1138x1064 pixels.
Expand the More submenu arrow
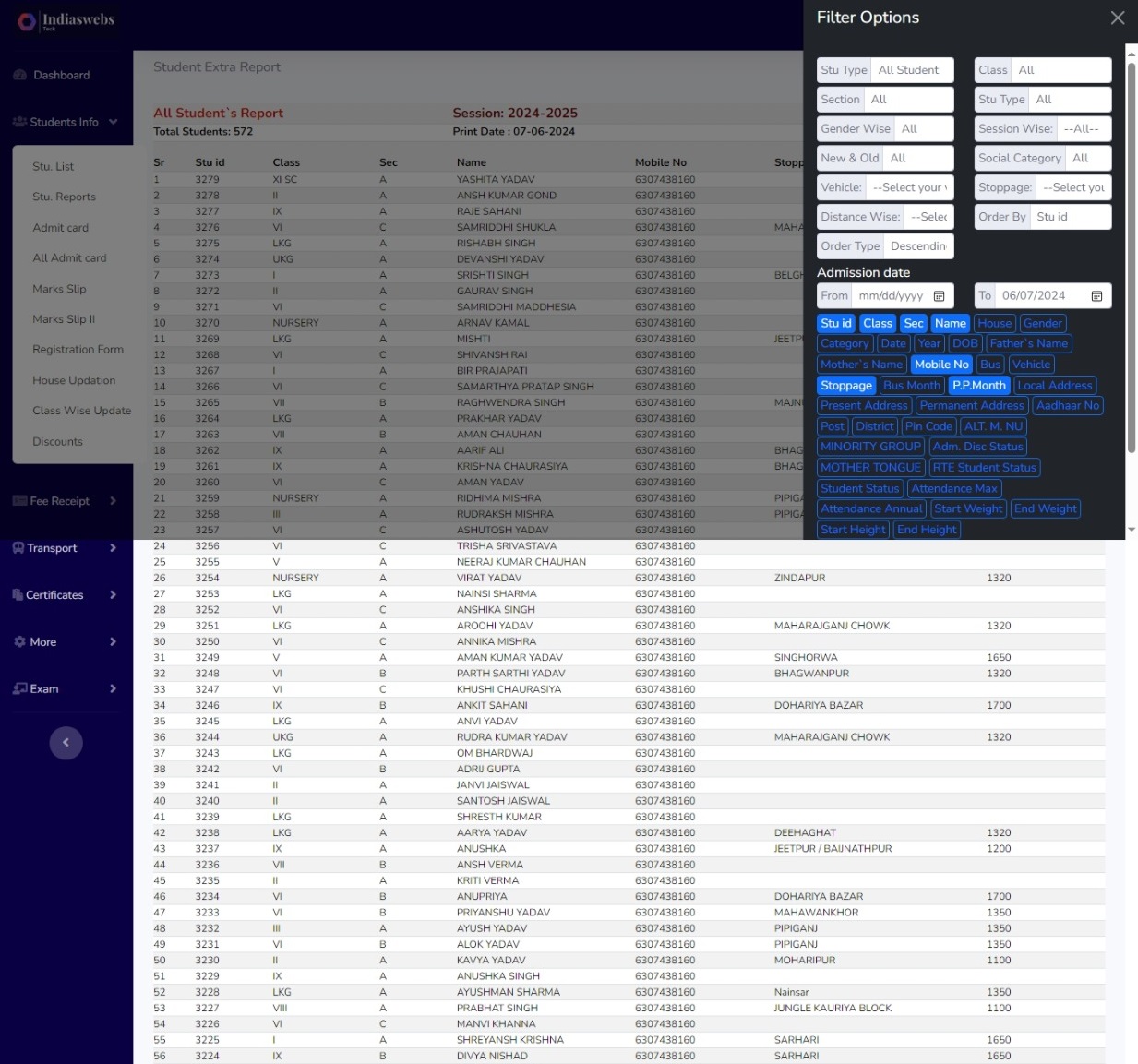pyautogui.click(x=114, y=642)
